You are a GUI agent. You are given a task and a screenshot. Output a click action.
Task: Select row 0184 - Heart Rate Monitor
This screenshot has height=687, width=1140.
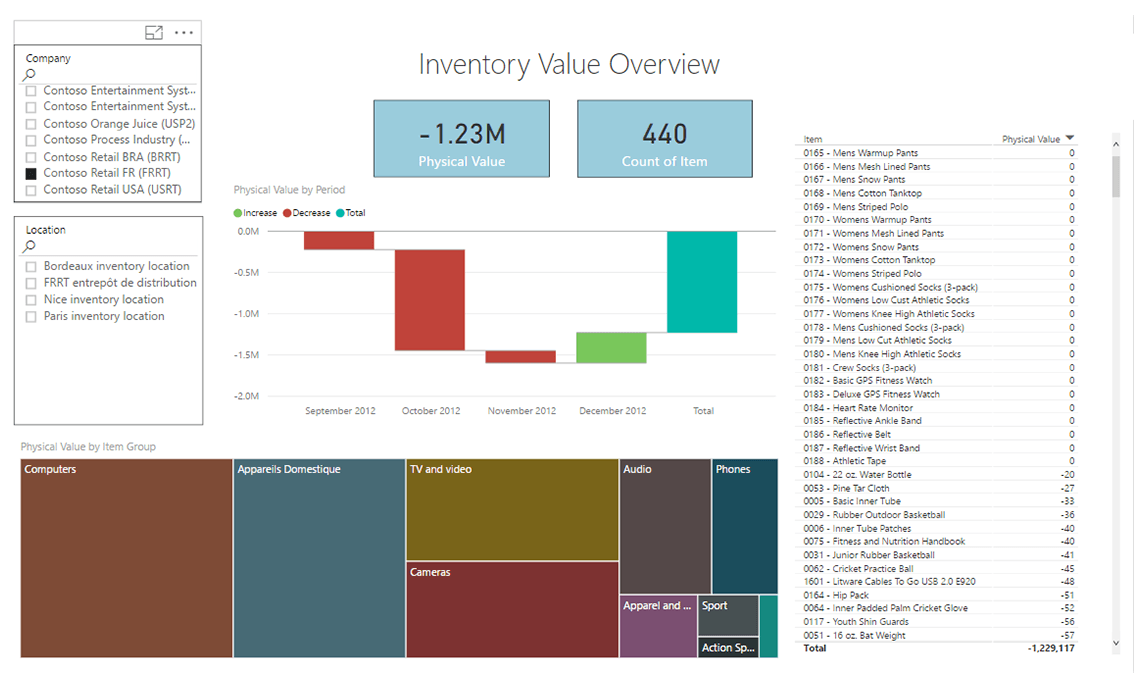tap(935, 408)
